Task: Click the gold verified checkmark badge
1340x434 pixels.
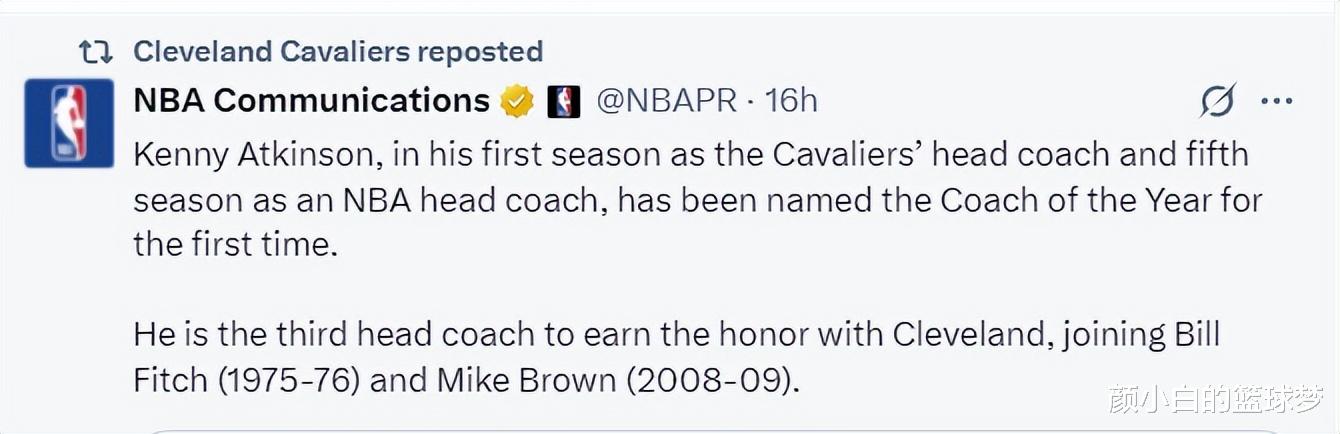Action: tap(517, 101)
